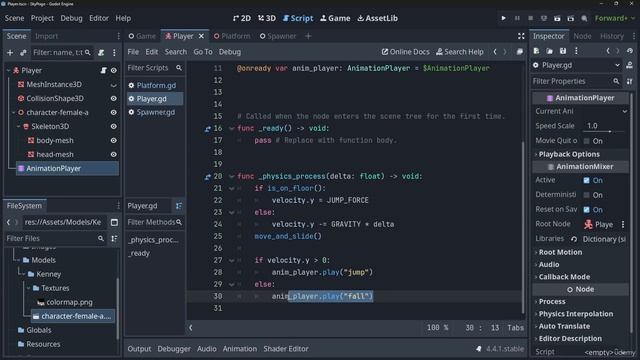Screen dimensions: 640x360
Task: Uncheck the Active checkbox
Action: tap(587, 180)
